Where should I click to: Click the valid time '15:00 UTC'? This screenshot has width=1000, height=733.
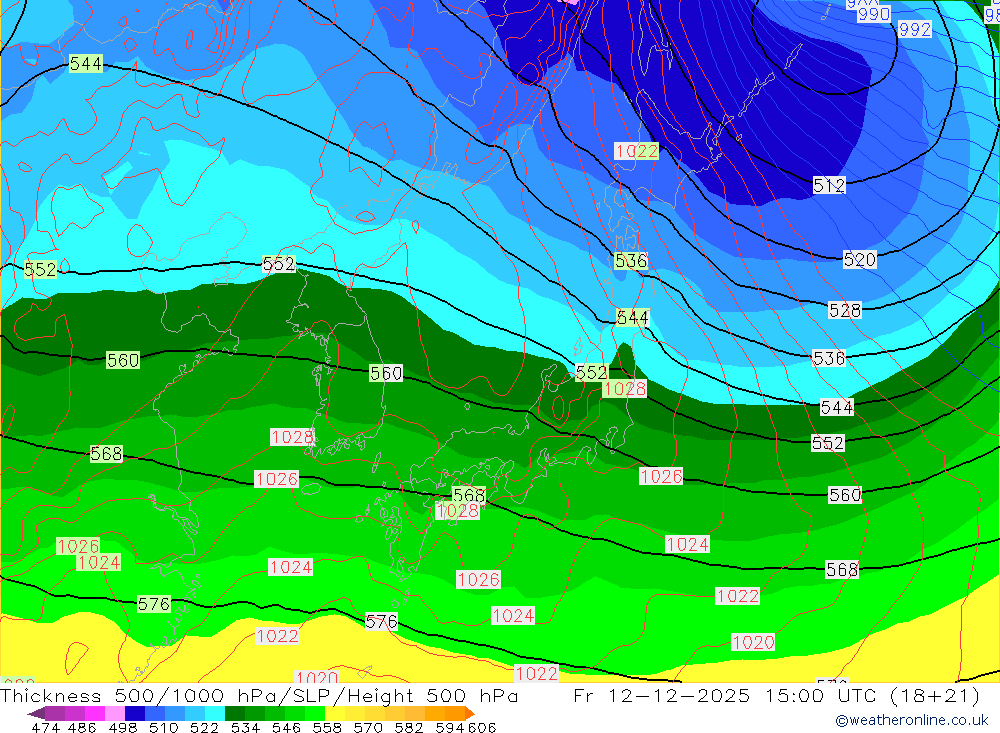coord(822,695)
